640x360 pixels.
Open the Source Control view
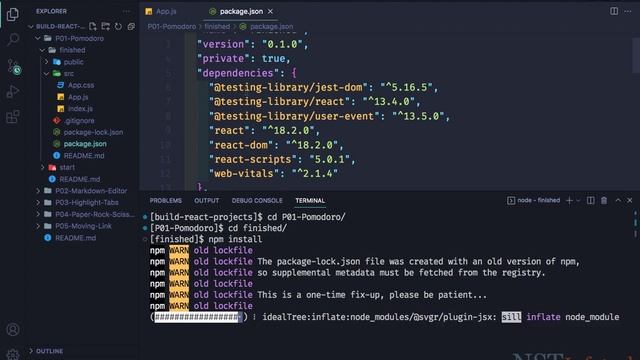pos(13,67)
